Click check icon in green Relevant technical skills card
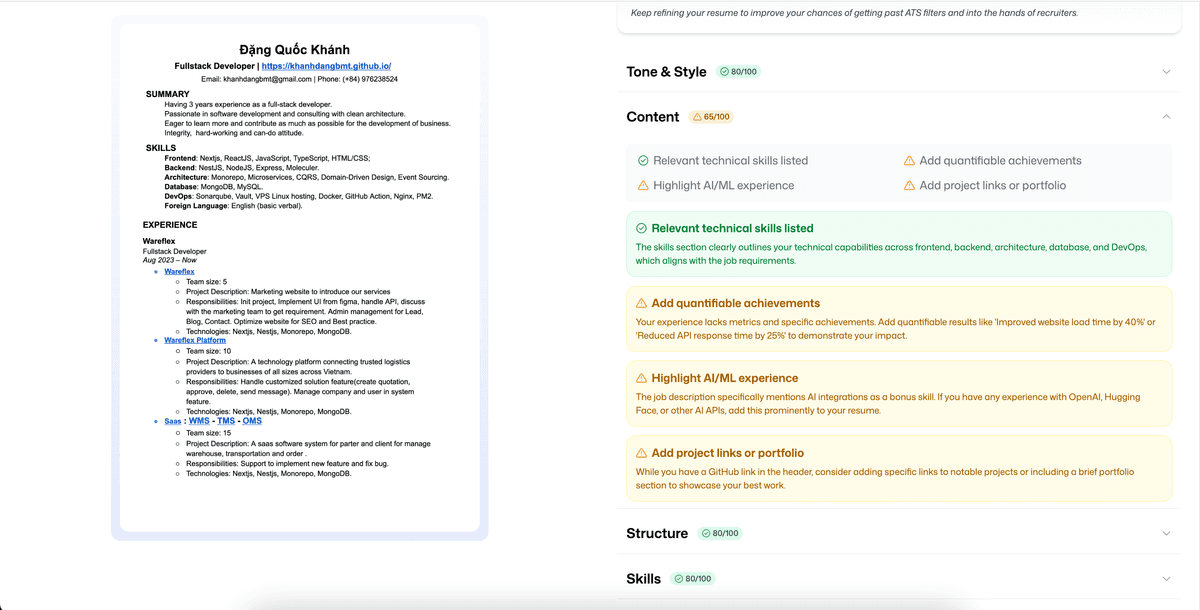This screenshot has height=610, width=1200. pos(642,229)
